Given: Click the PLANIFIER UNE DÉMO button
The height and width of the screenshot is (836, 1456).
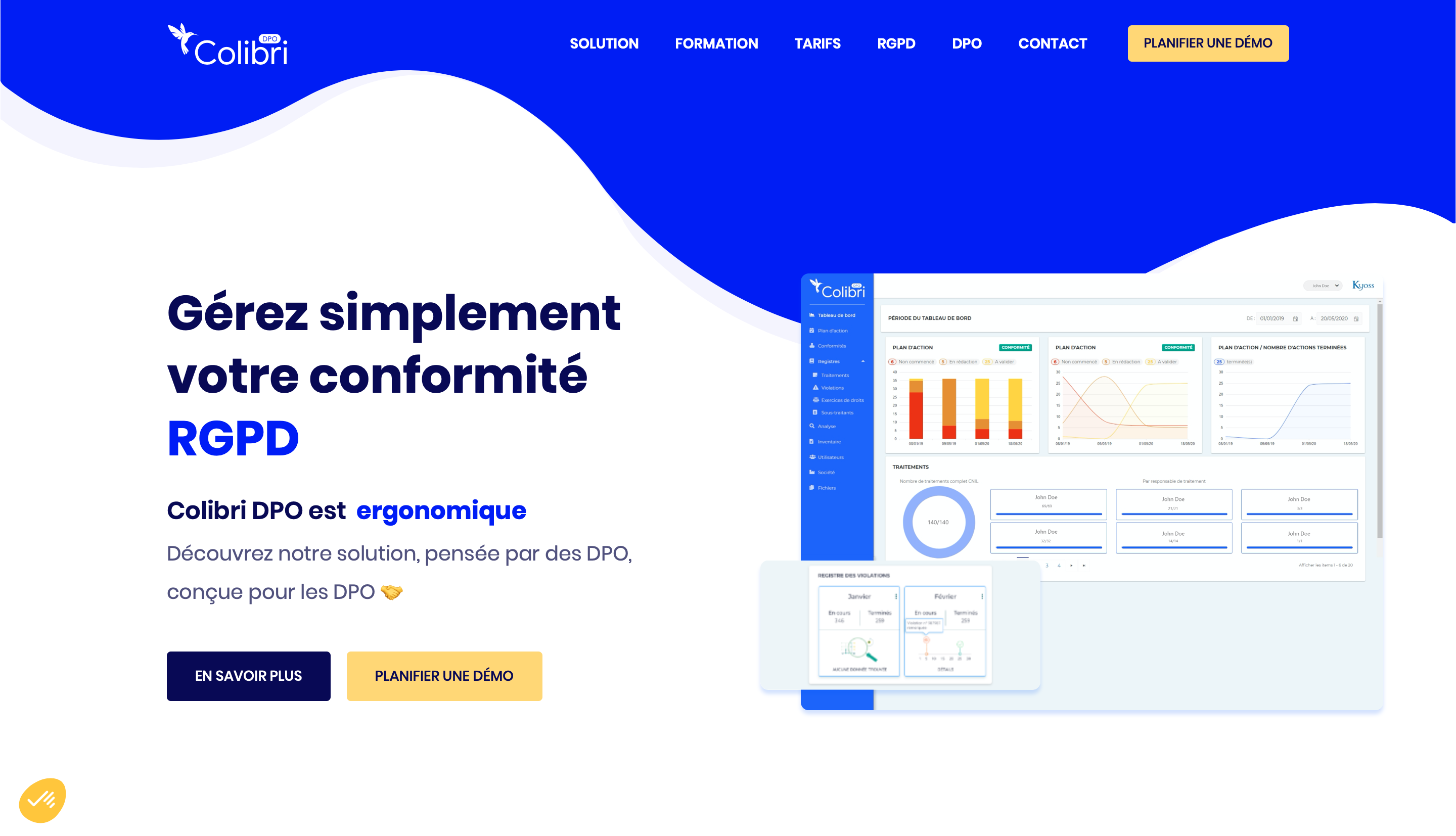Looking at the screenshot, I should pyautogui.click(x=1208, y=43).
